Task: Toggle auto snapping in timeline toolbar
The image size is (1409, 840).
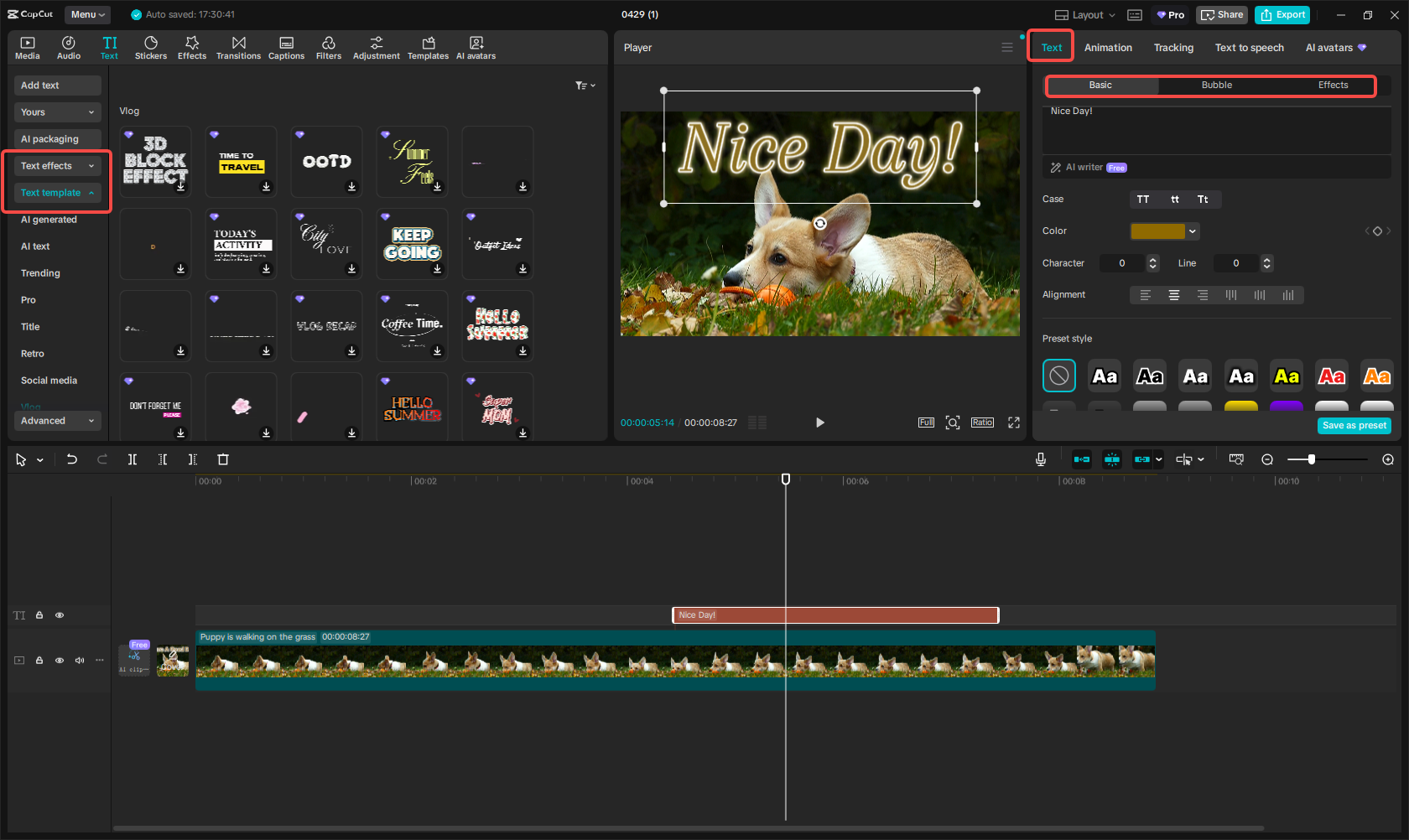Action: pyautogui.click(x=1112, y=459)
